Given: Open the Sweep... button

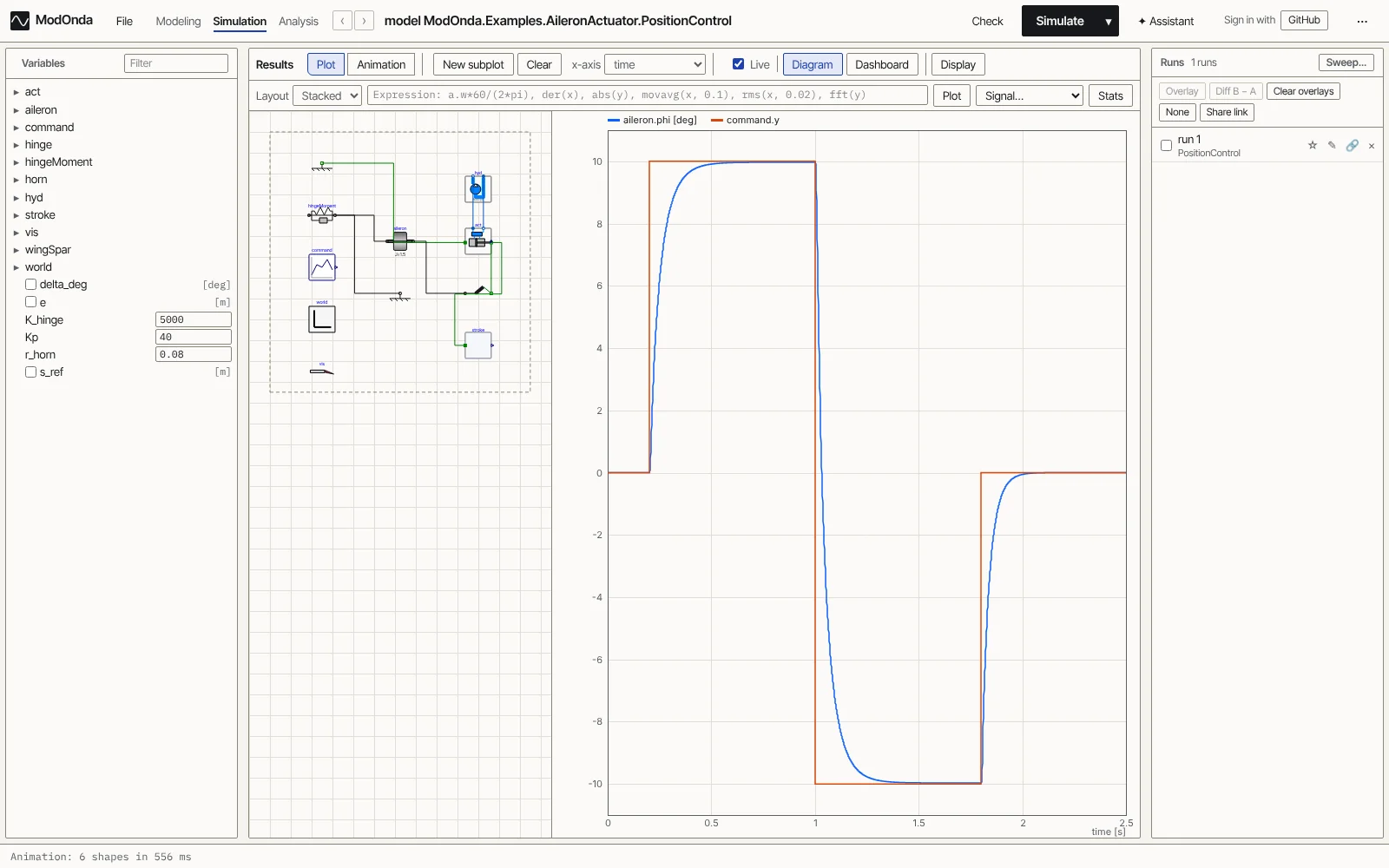Looking at the screenshot, I should [1346, 62].
